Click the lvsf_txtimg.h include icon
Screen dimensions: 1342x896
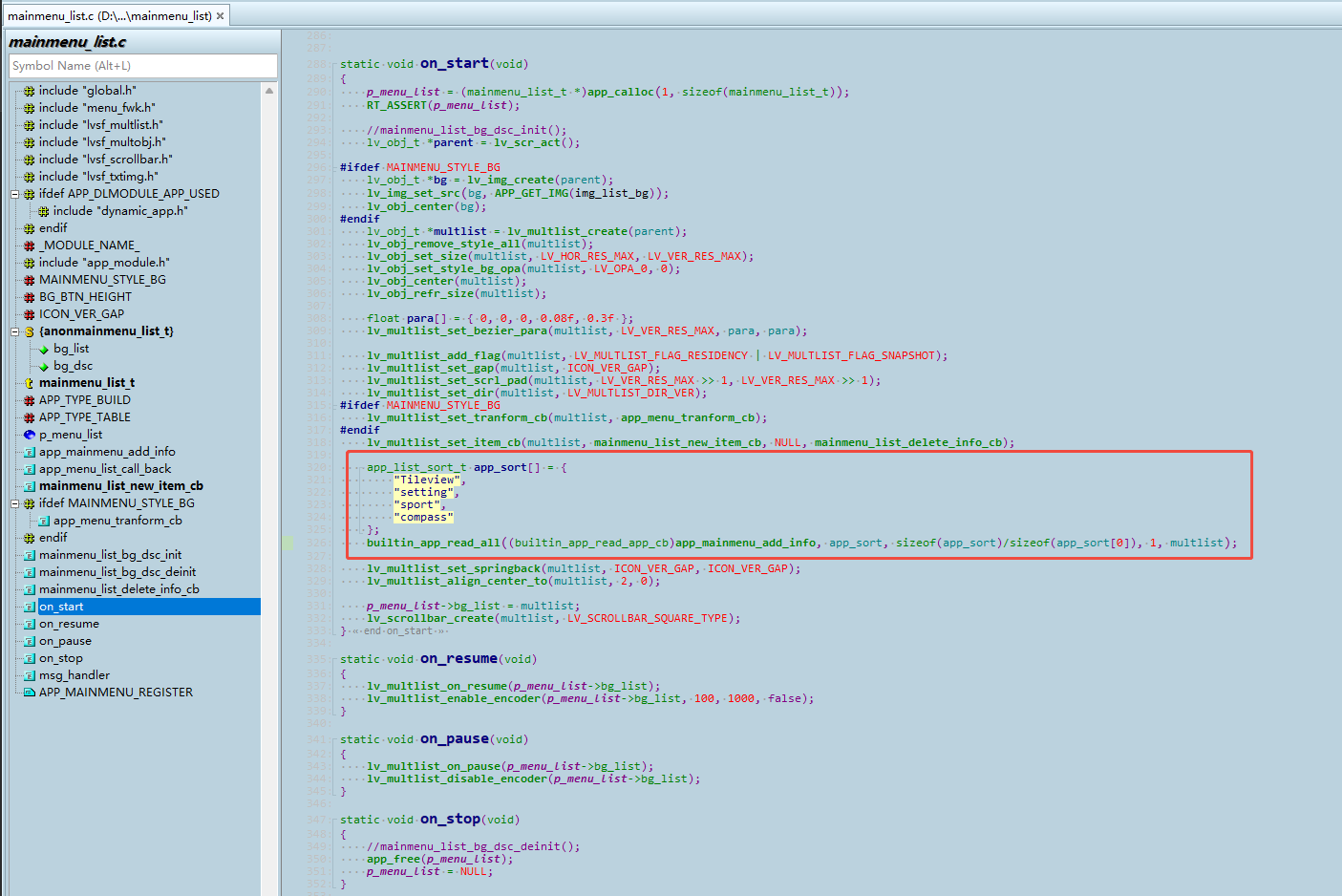point(30,177)
